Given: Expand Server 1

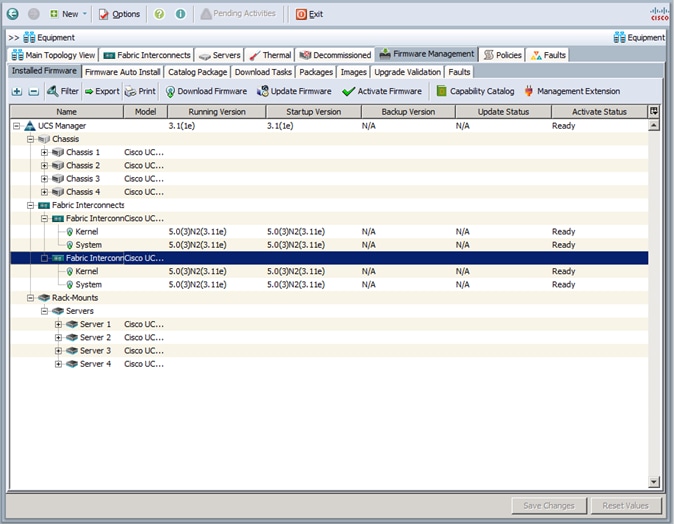Looking at the screenshot, I should (x=58, y=325).
